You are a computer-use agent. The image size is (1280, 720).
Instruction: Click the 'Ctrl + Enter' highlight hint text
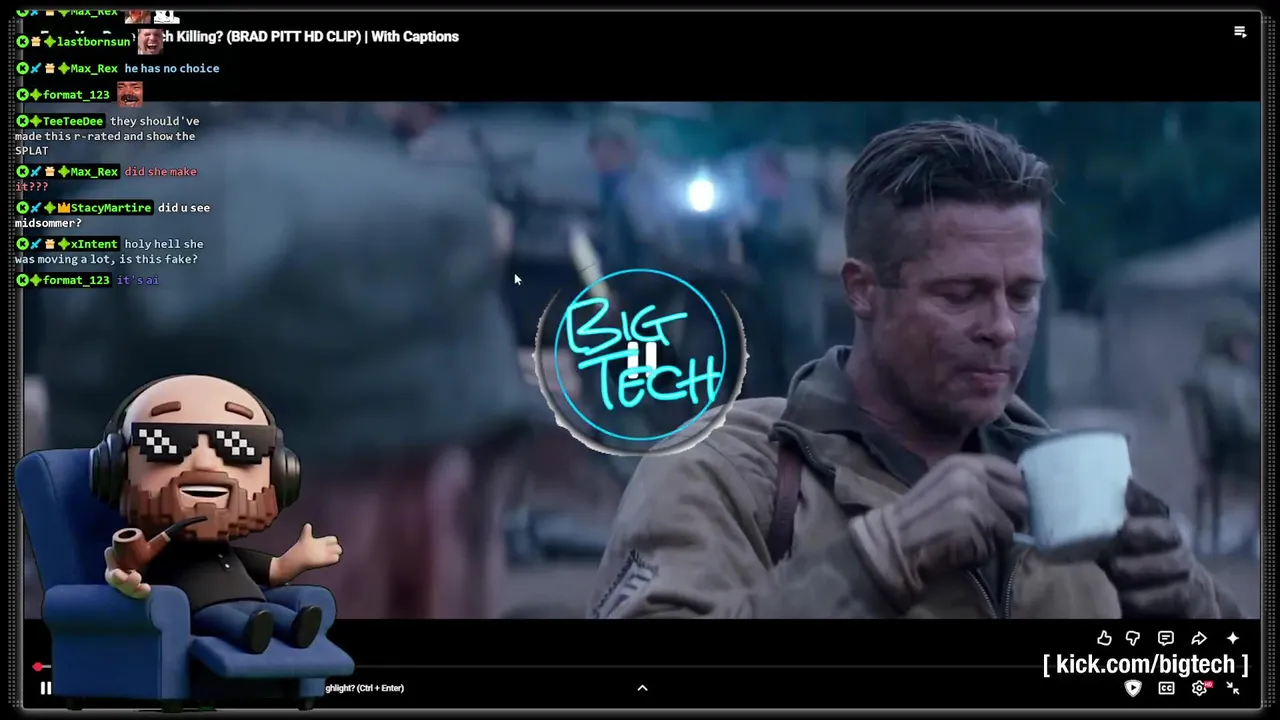click(364, 688)
